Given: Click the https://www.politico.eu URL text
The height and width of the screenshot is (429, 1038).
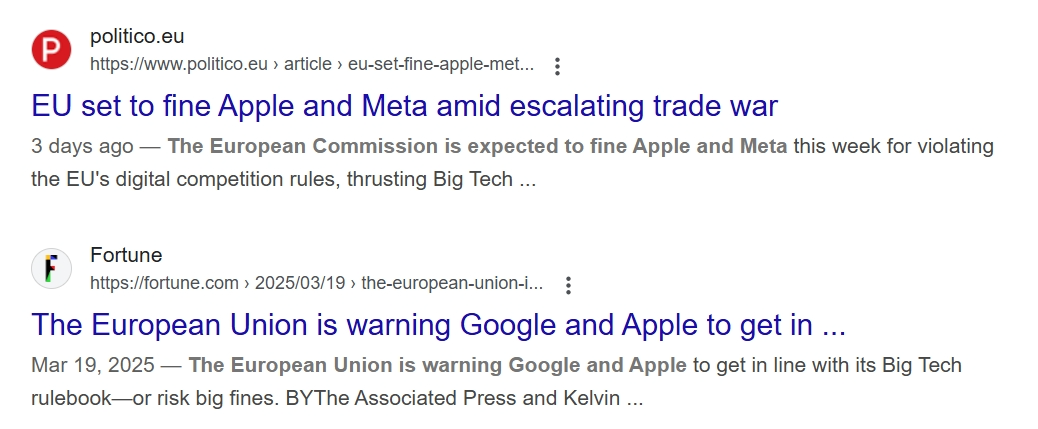Looking at the screenshot, I should tap(179, 64).
